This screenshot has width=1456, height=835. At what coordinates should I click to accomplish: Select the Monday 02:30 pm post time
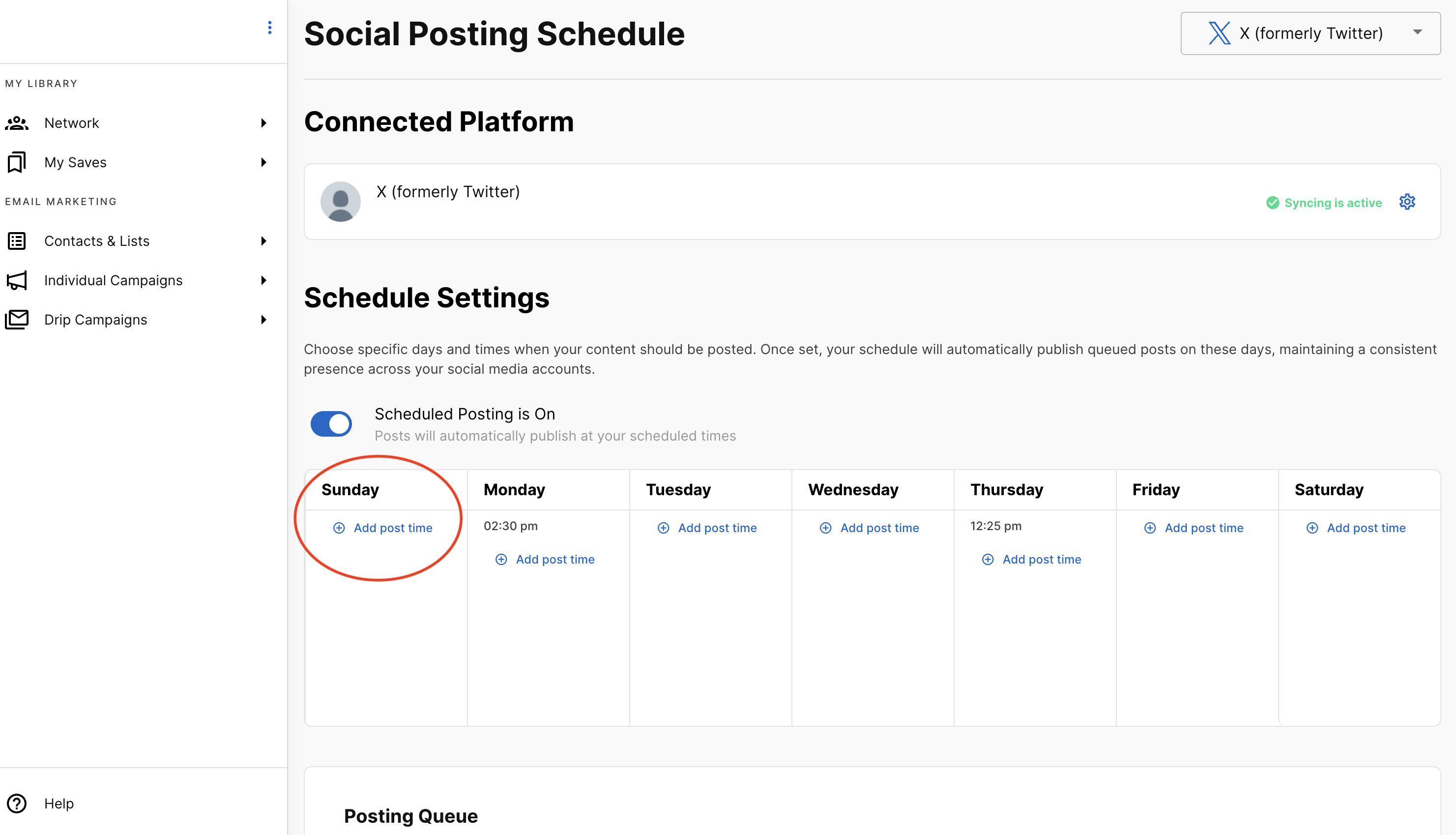point(511,526)
